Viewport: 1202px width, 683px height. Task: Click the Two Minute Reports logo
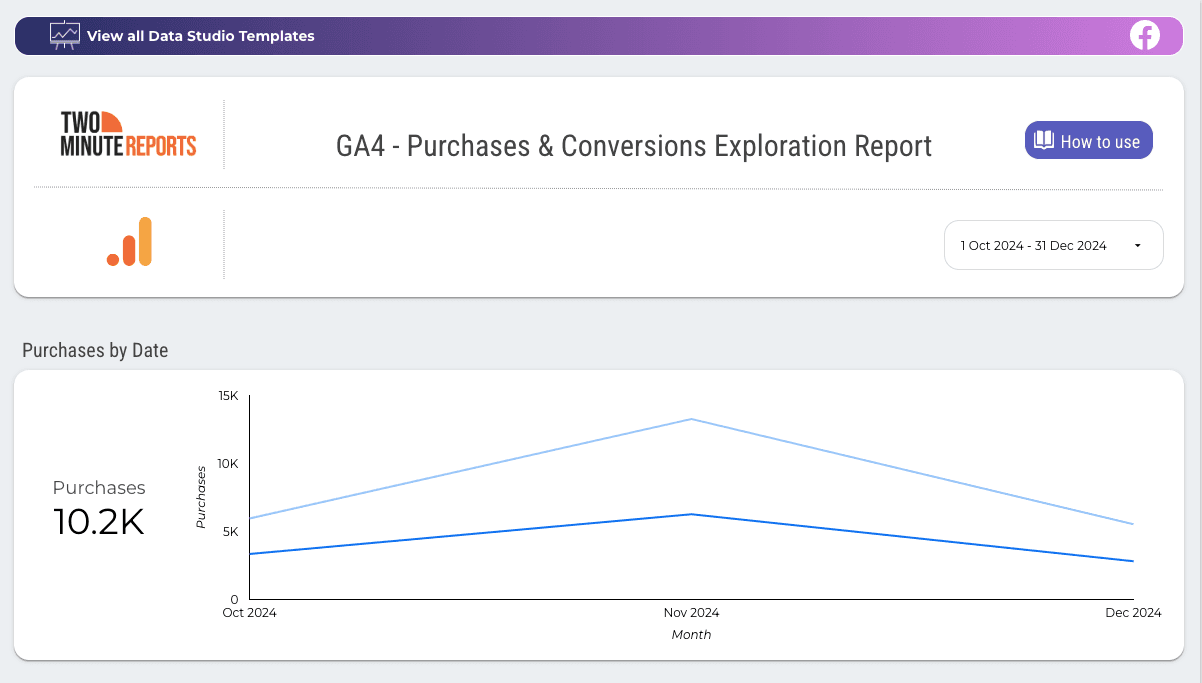(127, 132)
